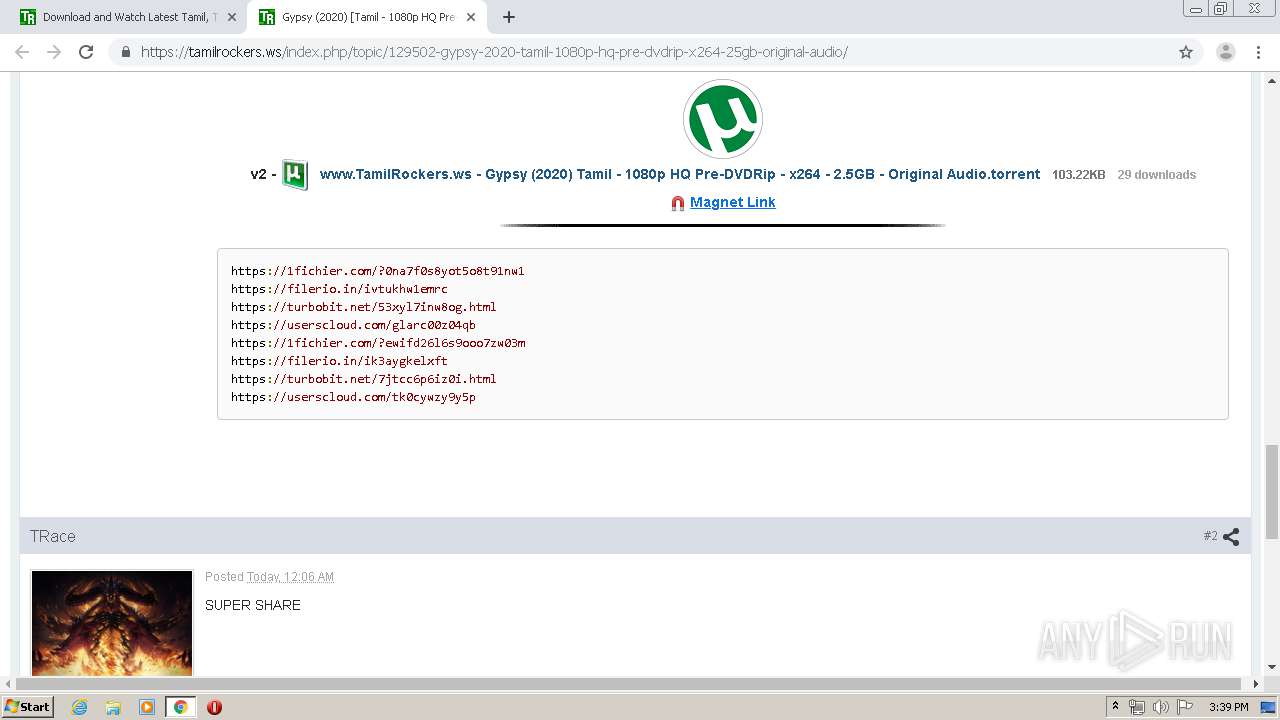Go forward to the next page
The width and height of the screenshot is (1280, 720).
54,52
